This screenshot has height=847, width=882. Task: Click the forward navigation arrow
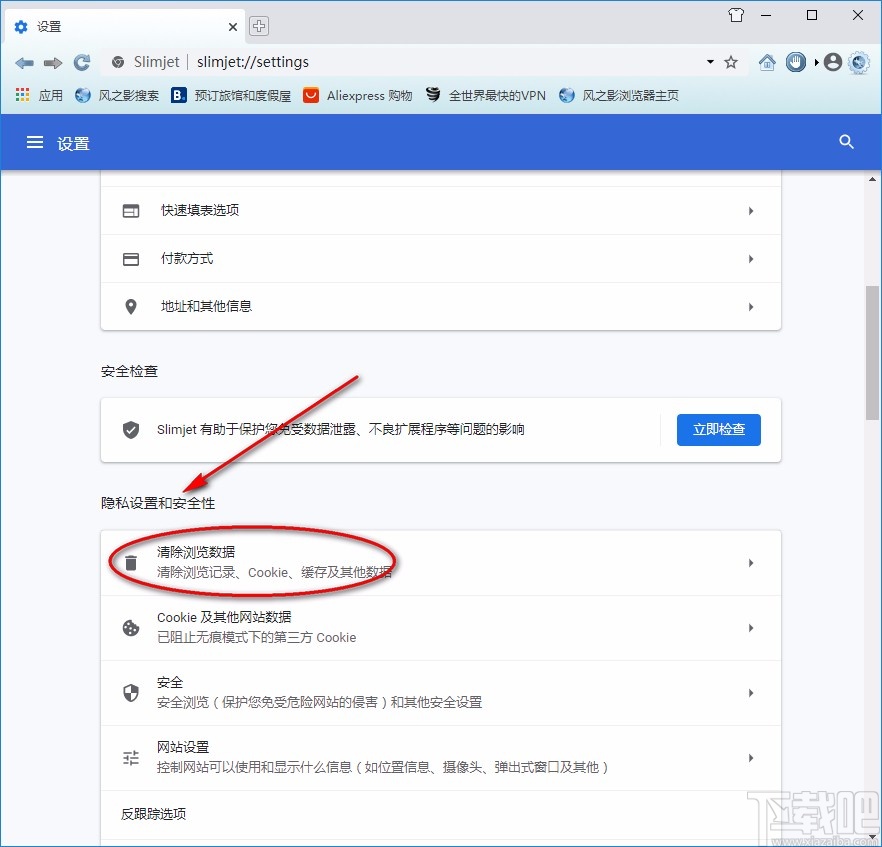pos(52,61)
